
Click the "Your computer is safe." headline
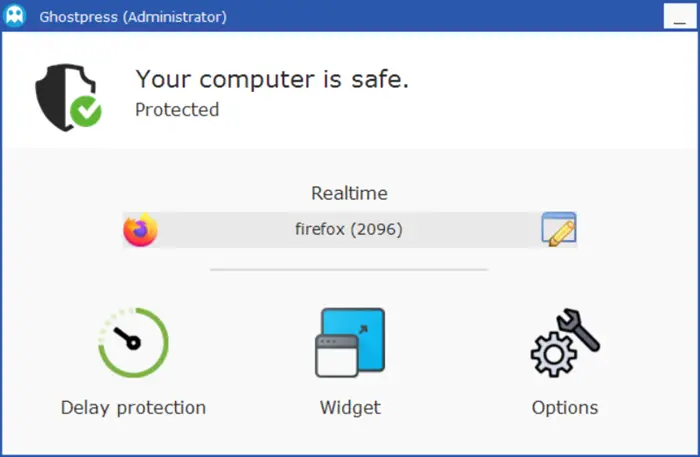point(272,79)
